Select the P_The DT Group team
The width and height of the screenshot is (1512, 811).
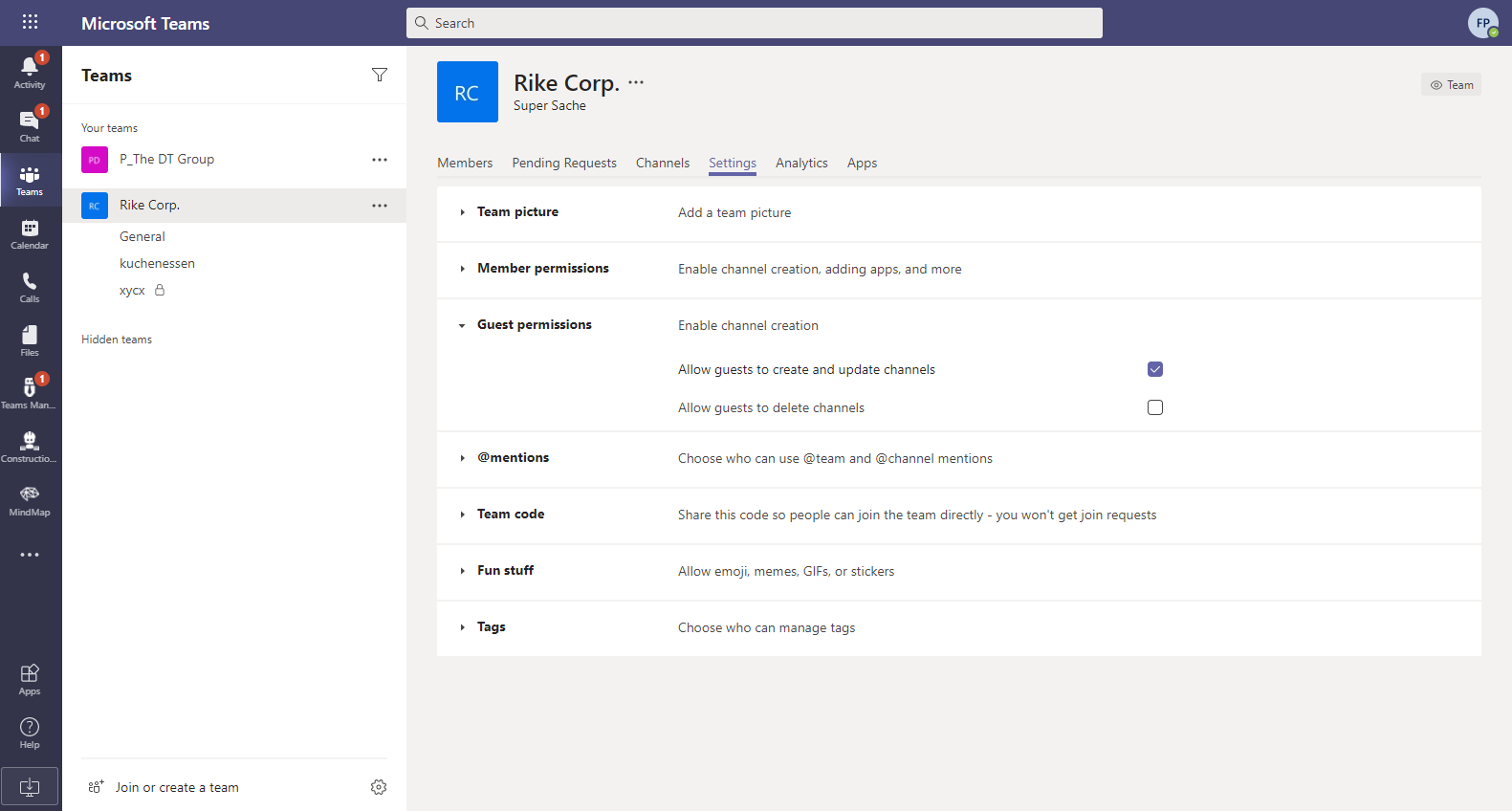coord(234,160)
